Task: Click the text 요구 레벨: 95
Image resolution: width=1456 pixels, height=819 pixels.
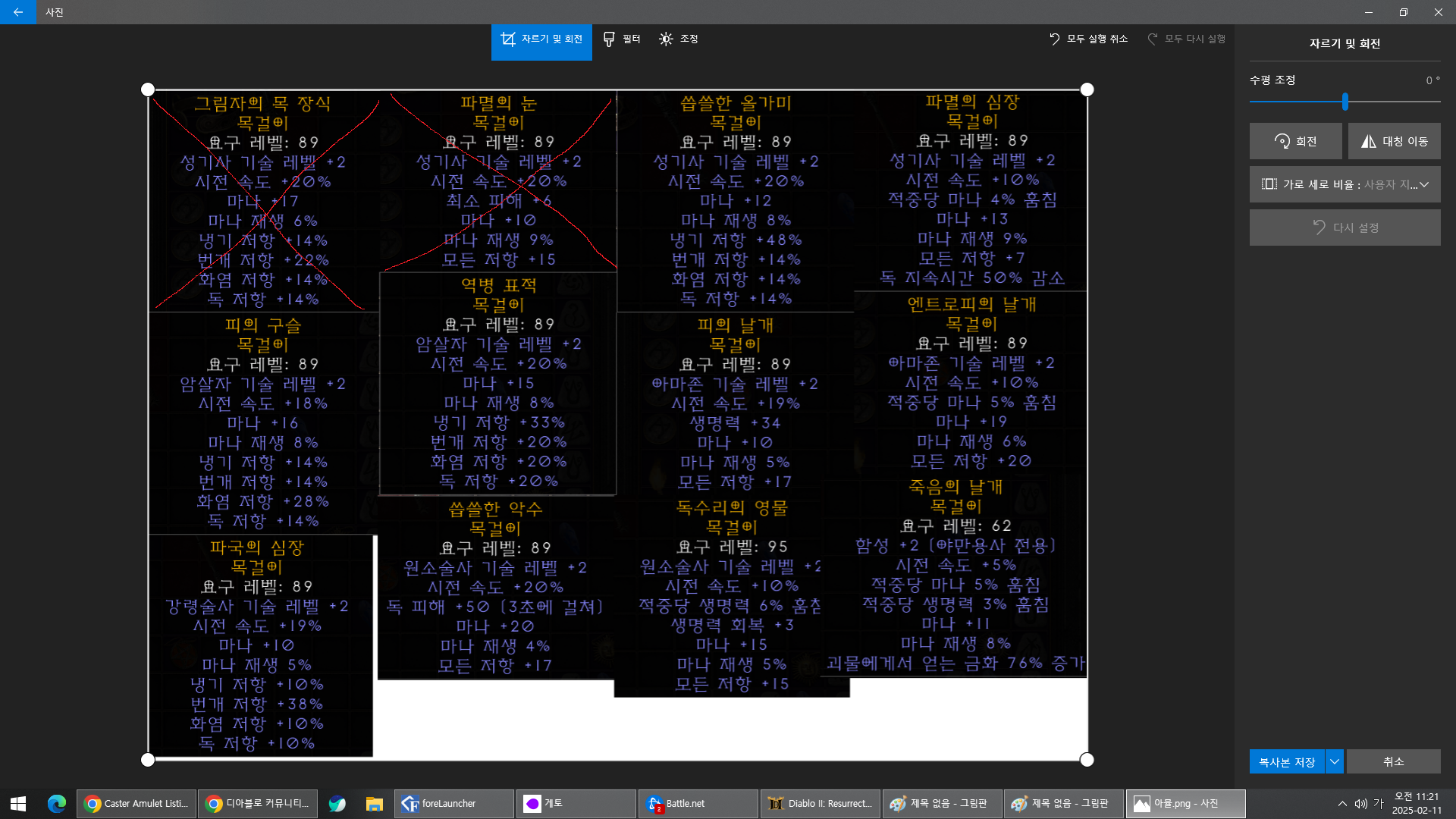Action: click(732, 547)
